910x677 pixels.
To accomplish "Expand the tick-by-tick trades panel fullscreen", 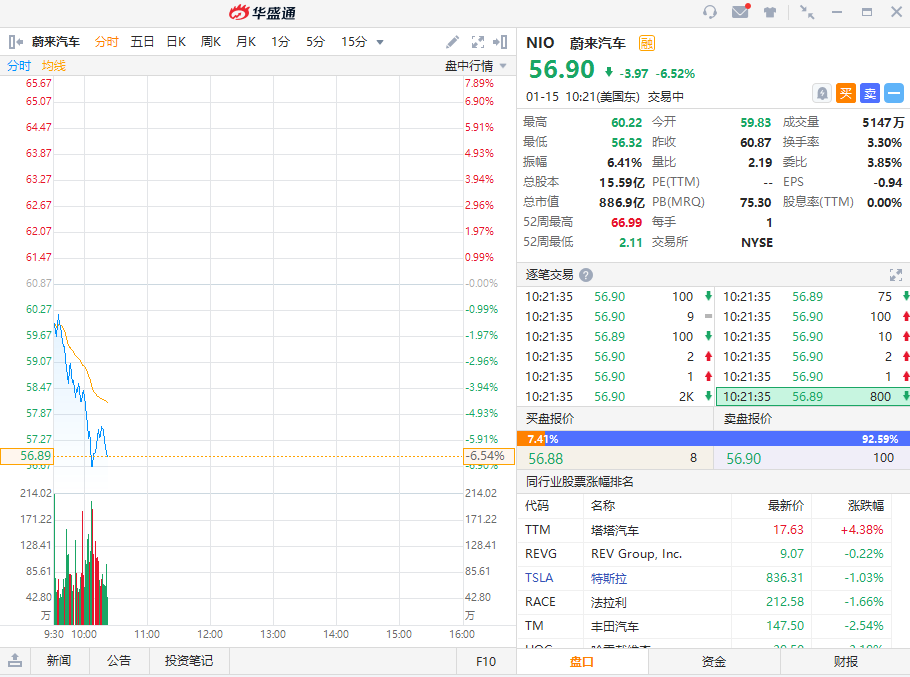I will 896,275.
